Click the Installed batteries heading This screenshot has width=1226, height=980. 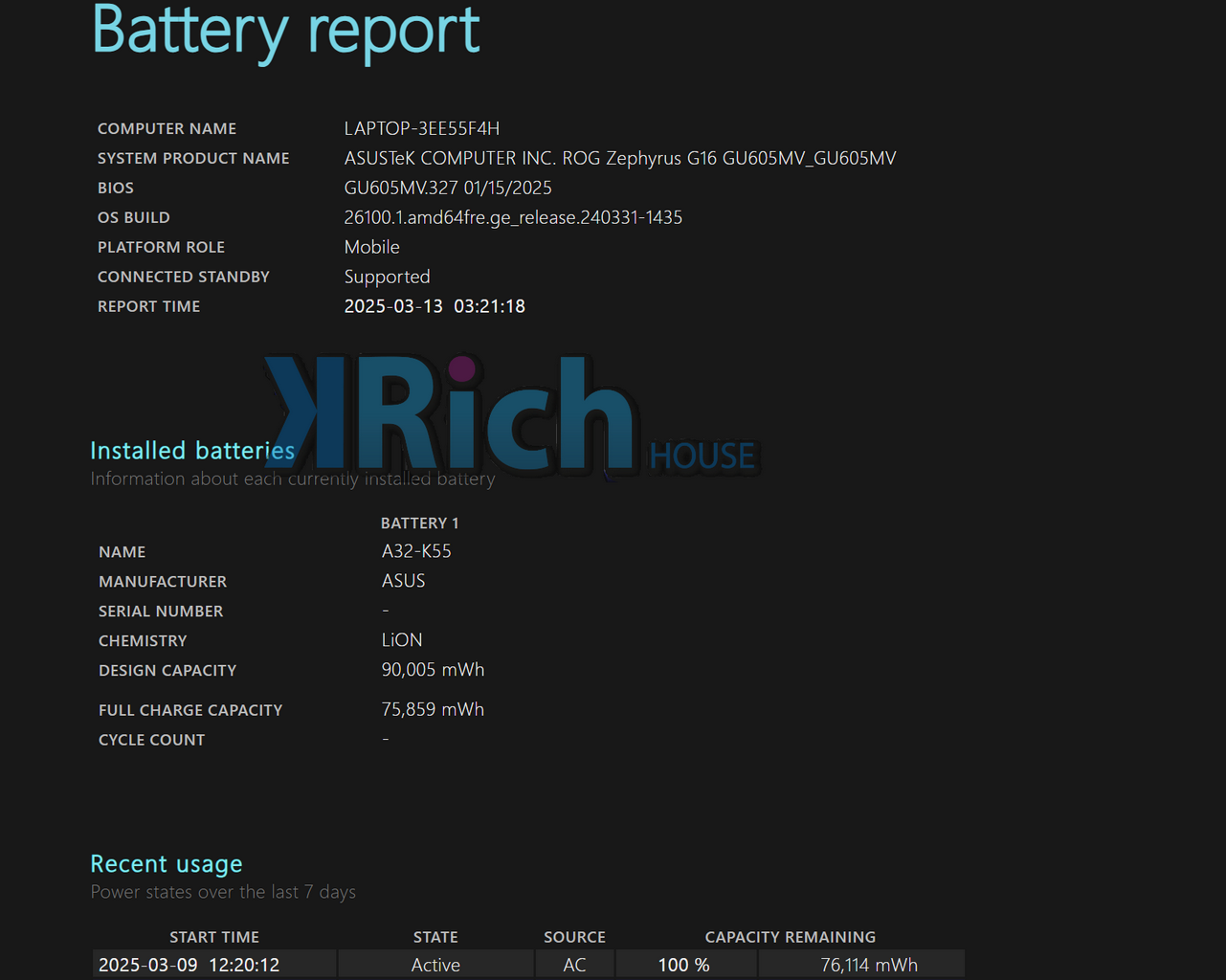192,451
